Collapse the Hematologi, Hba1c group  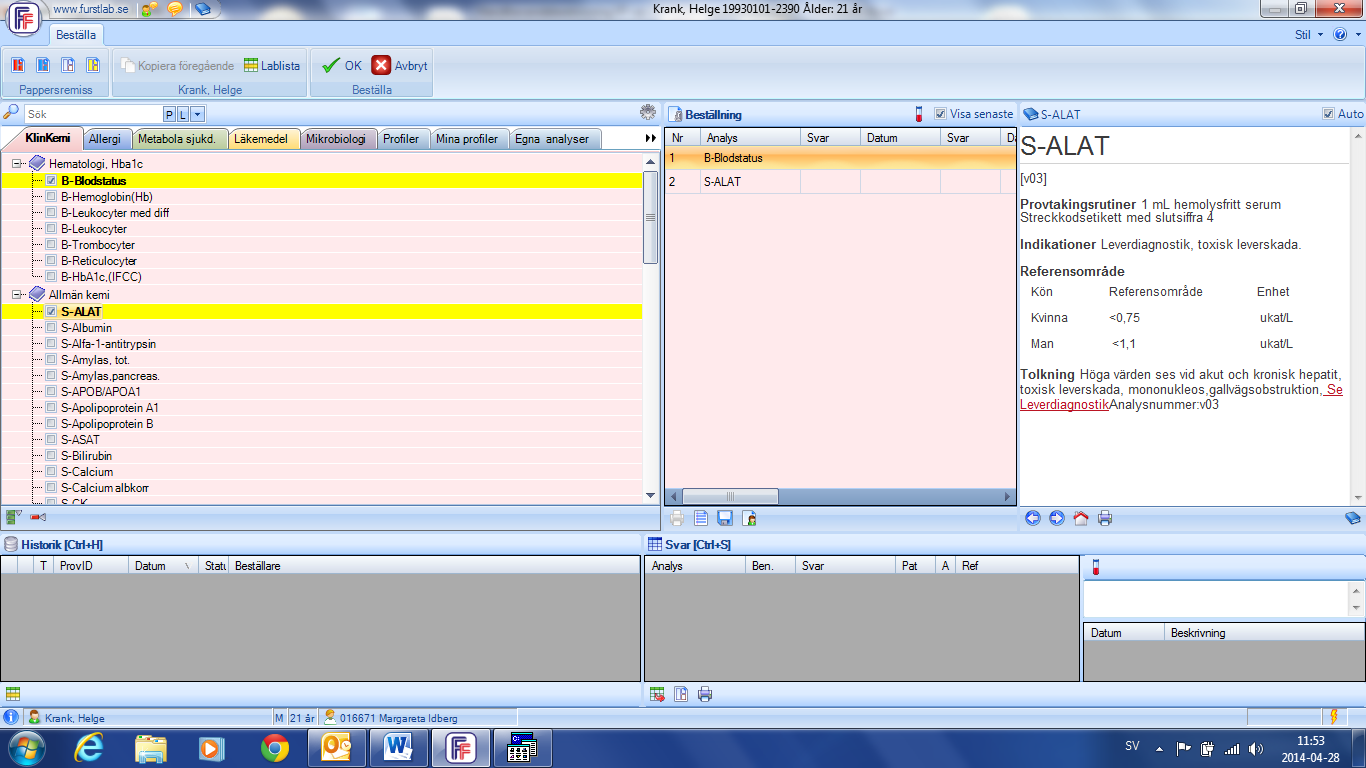click(17, 163)
